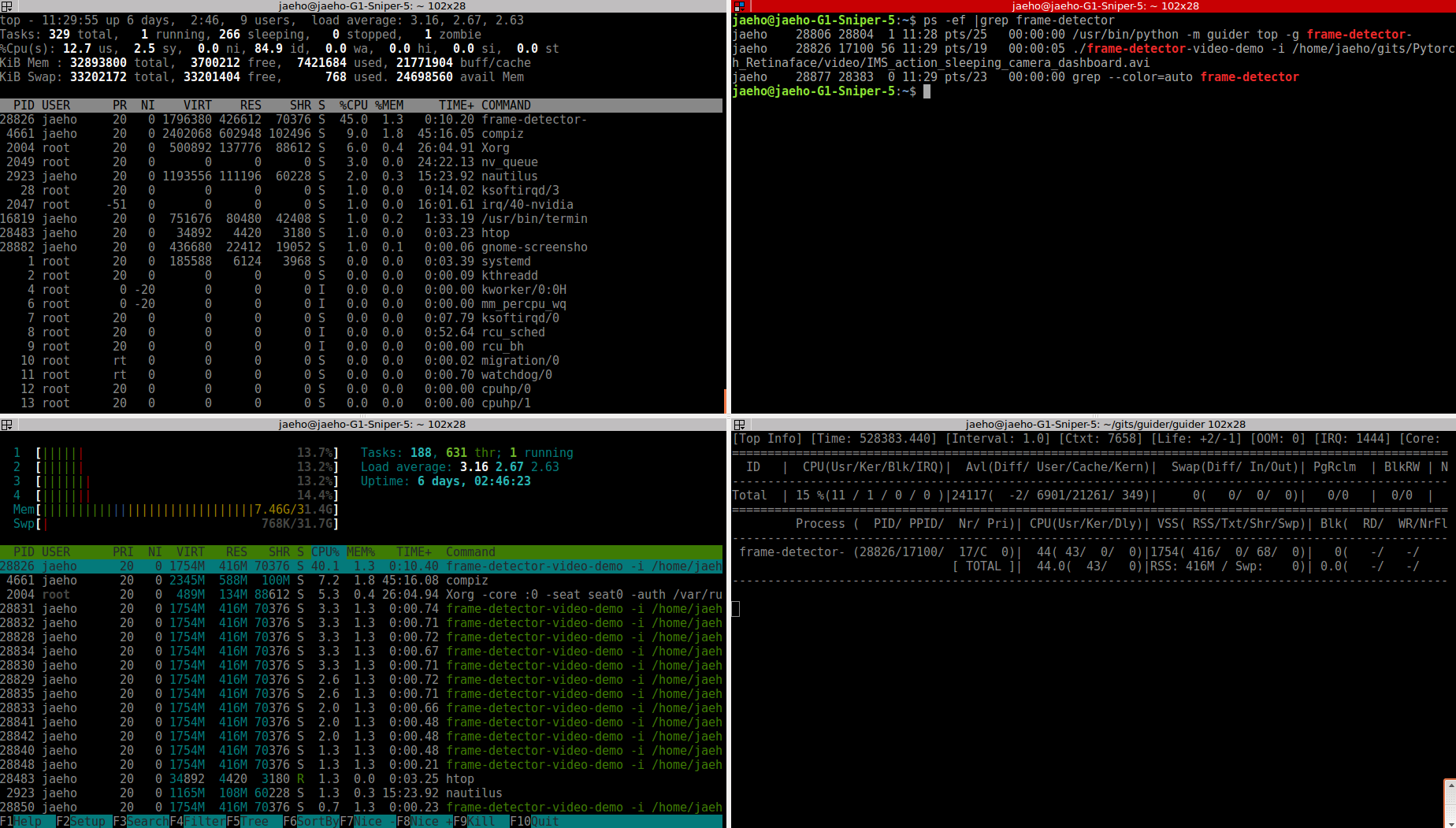Start a process search with F3Search
This screenshot has width=1456, height=828.
(x=139, y=821)
